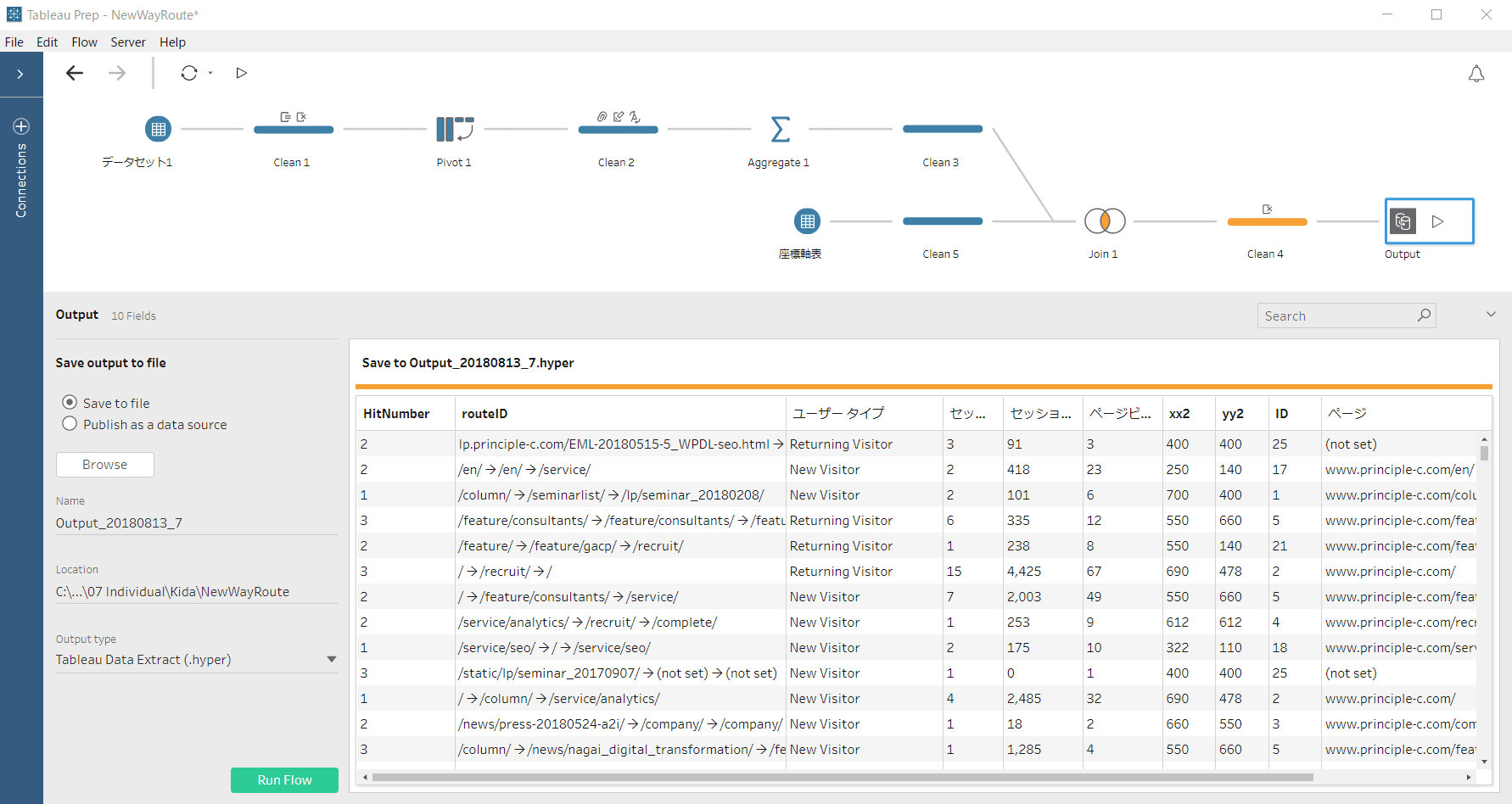Collapse the Output pane with chevron
1512x804 pixels.
(1491, 315)
